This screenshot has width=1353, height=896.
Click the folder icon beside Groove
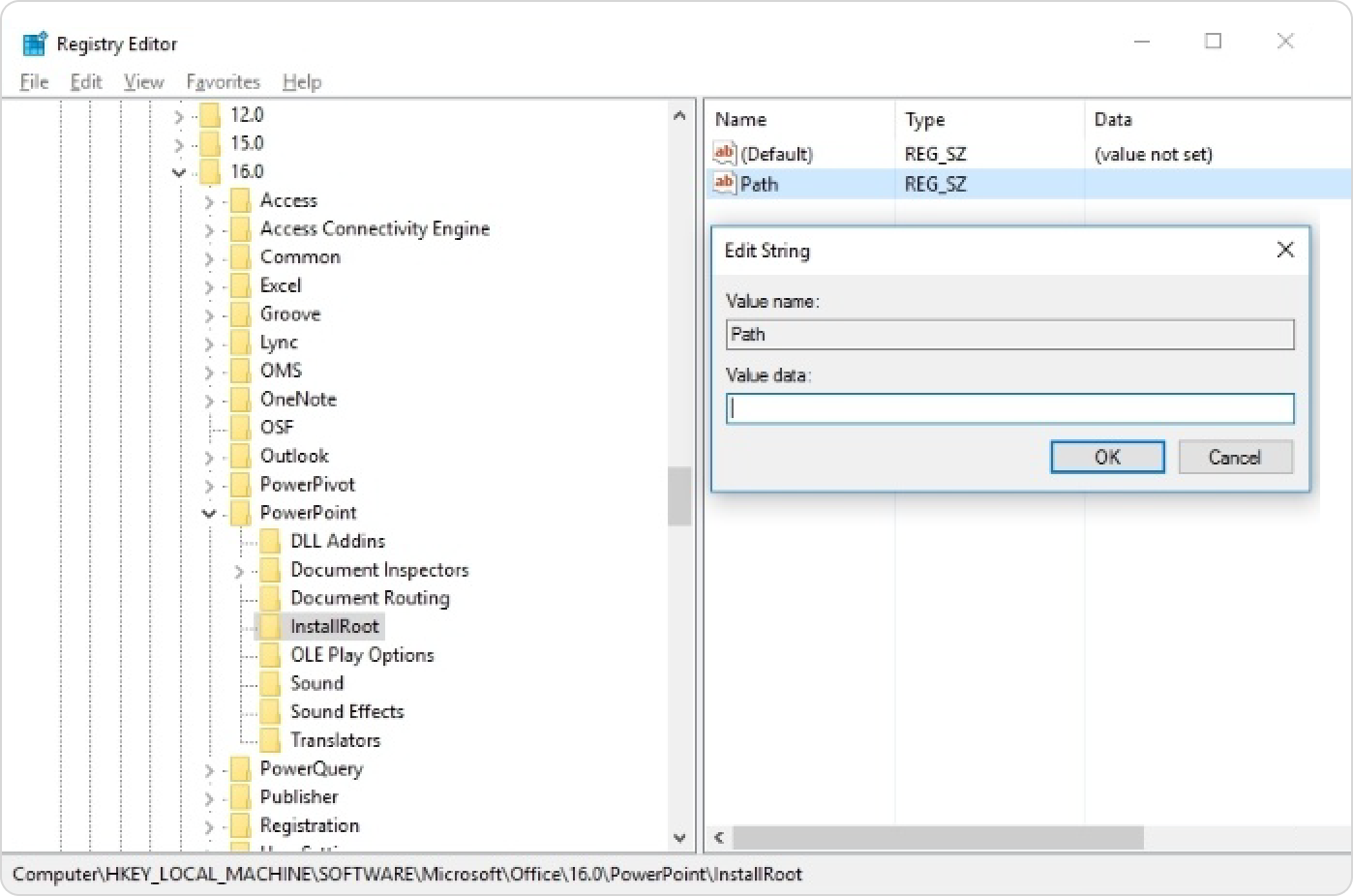point(240,314)
